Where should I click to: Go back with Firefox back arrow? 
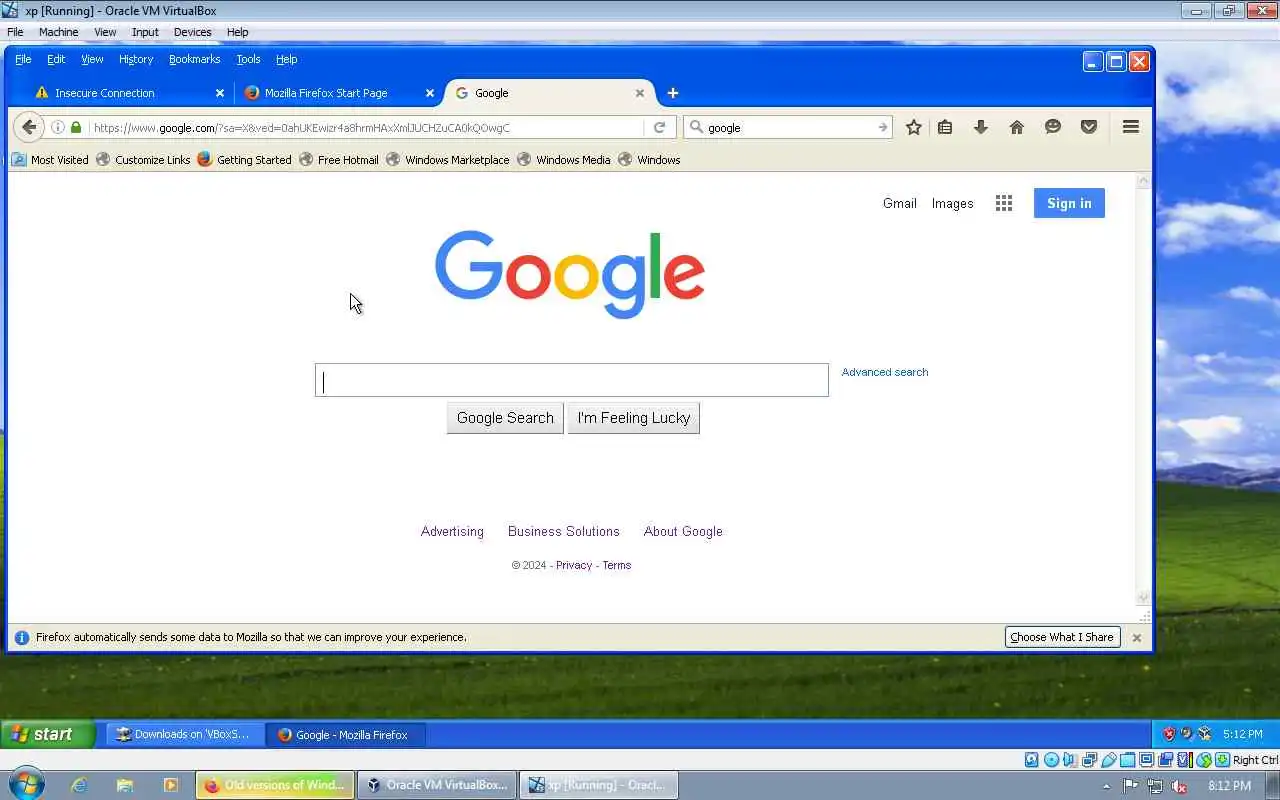[29, 127]
